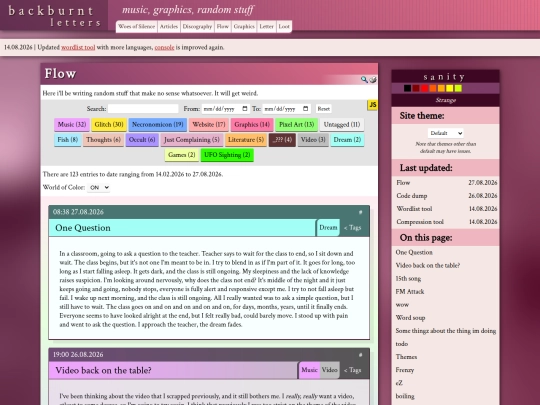
Task: Click the From date input field
Action: [x=225, y=109]
